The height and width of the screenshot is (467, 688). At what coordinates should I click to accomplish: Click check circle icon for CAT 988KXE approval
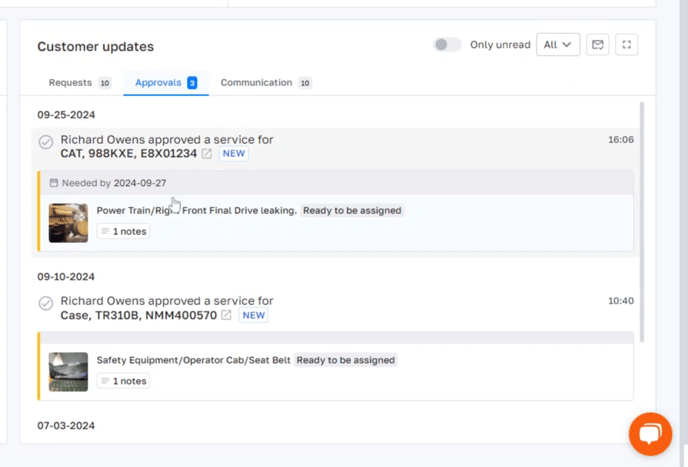46,142
